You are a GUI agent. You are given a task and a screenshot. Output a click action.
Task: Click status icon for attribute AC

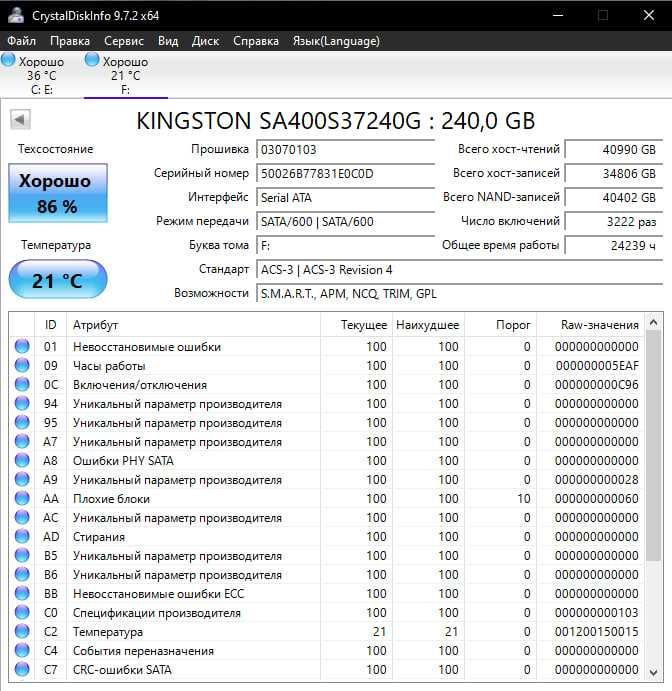[22, 517]
